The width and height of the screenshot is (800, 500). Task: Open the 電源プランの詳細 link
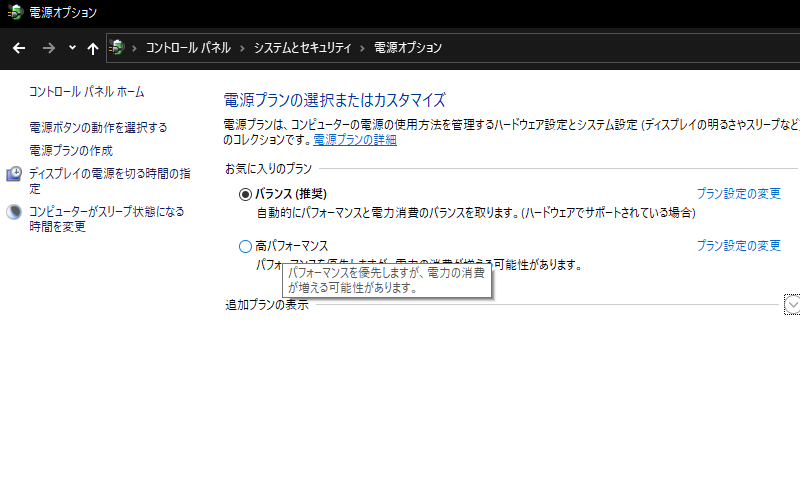click(355, 140)
